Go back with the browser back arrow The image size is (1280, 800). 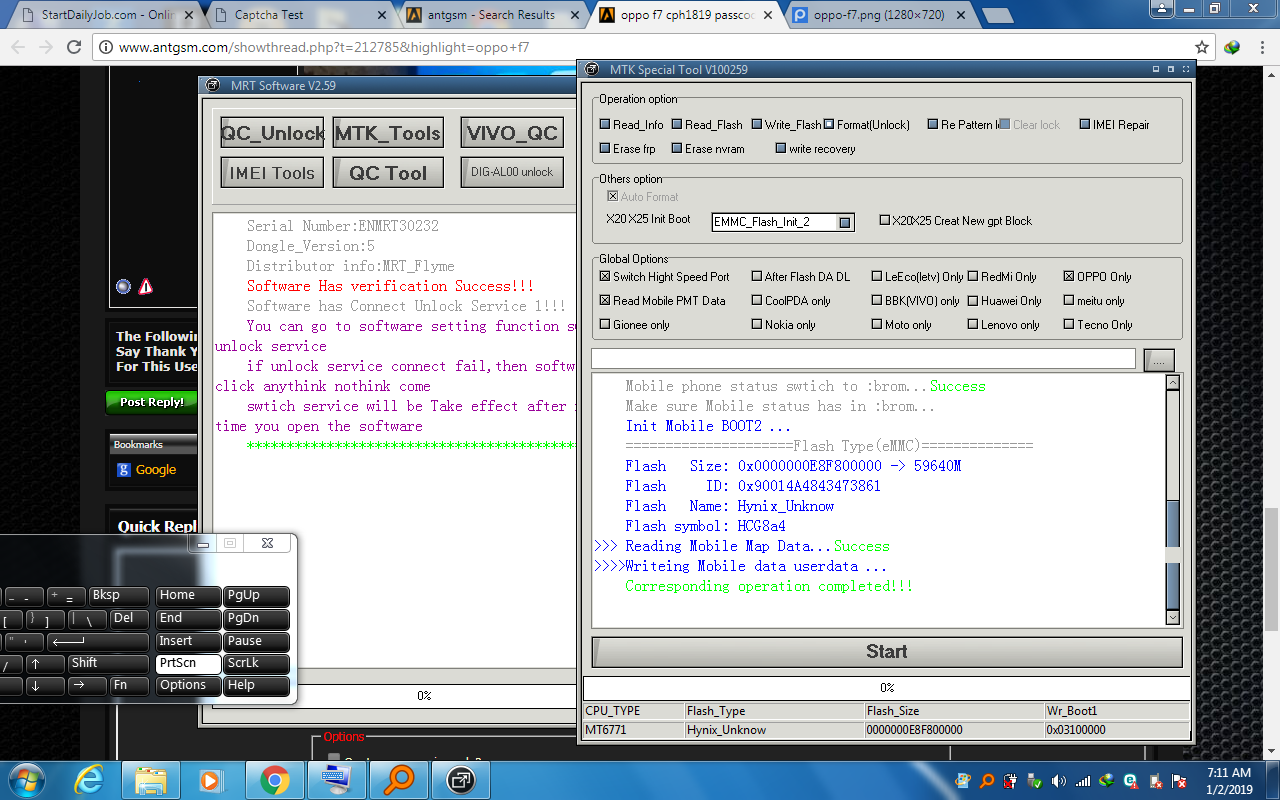pyautogui.click(x=17, y=47)
